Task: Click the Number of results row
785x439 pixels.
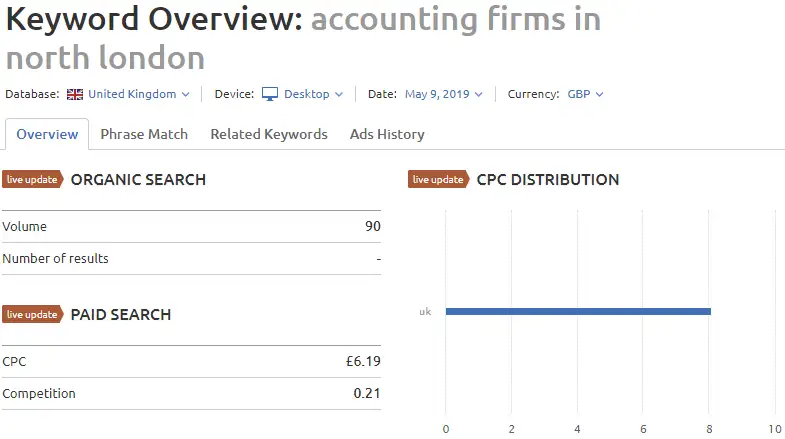Action: click(x=191, y=259)
